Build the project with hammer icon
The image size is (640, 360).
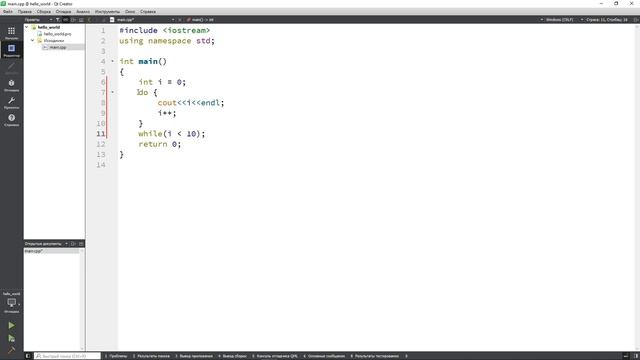pyautogui.click(x=11, y=349)
